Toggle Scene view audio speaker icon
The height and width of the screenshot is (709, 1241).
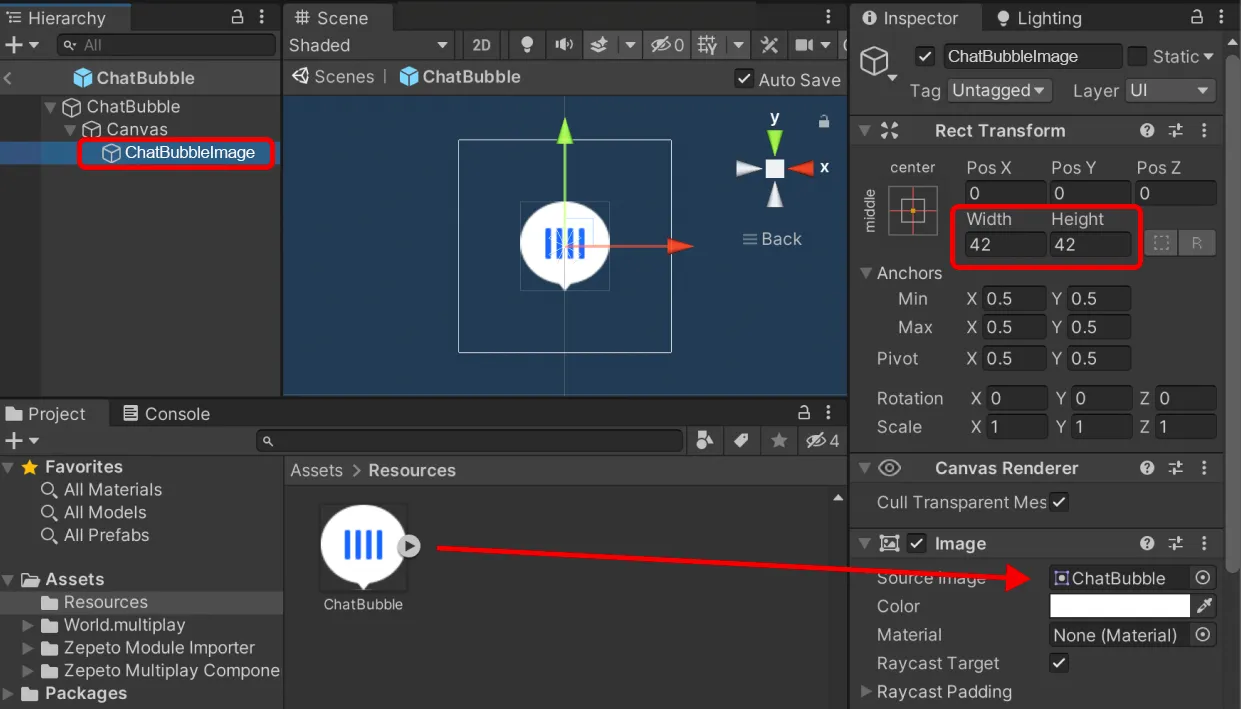click(564, 45)
